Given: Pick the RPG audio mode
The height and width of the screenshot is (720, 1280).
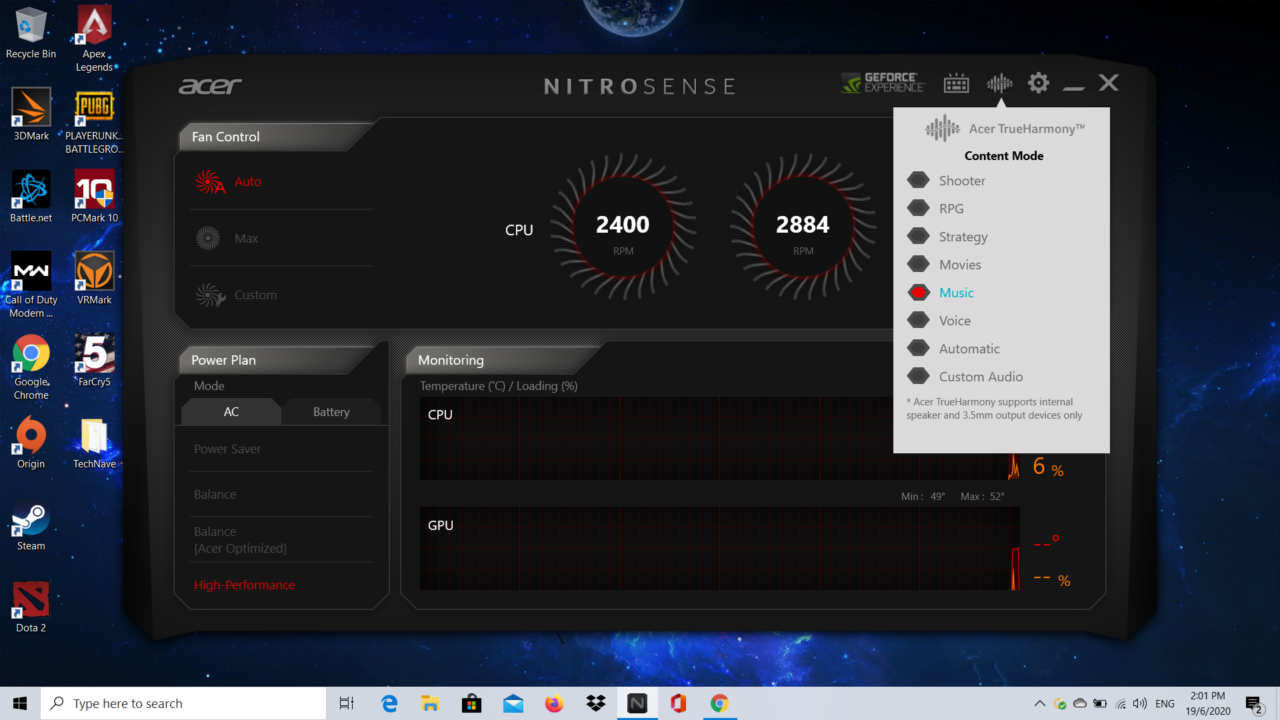Looking at the screenshot, I should (950, 209).
